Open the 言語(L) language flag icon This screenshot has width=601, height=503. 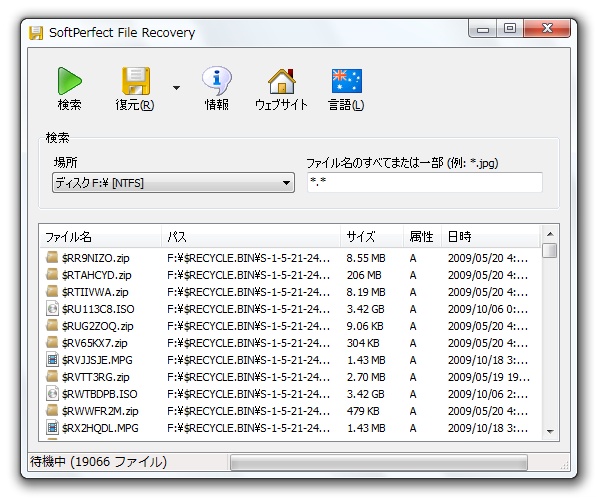point(346,81)
